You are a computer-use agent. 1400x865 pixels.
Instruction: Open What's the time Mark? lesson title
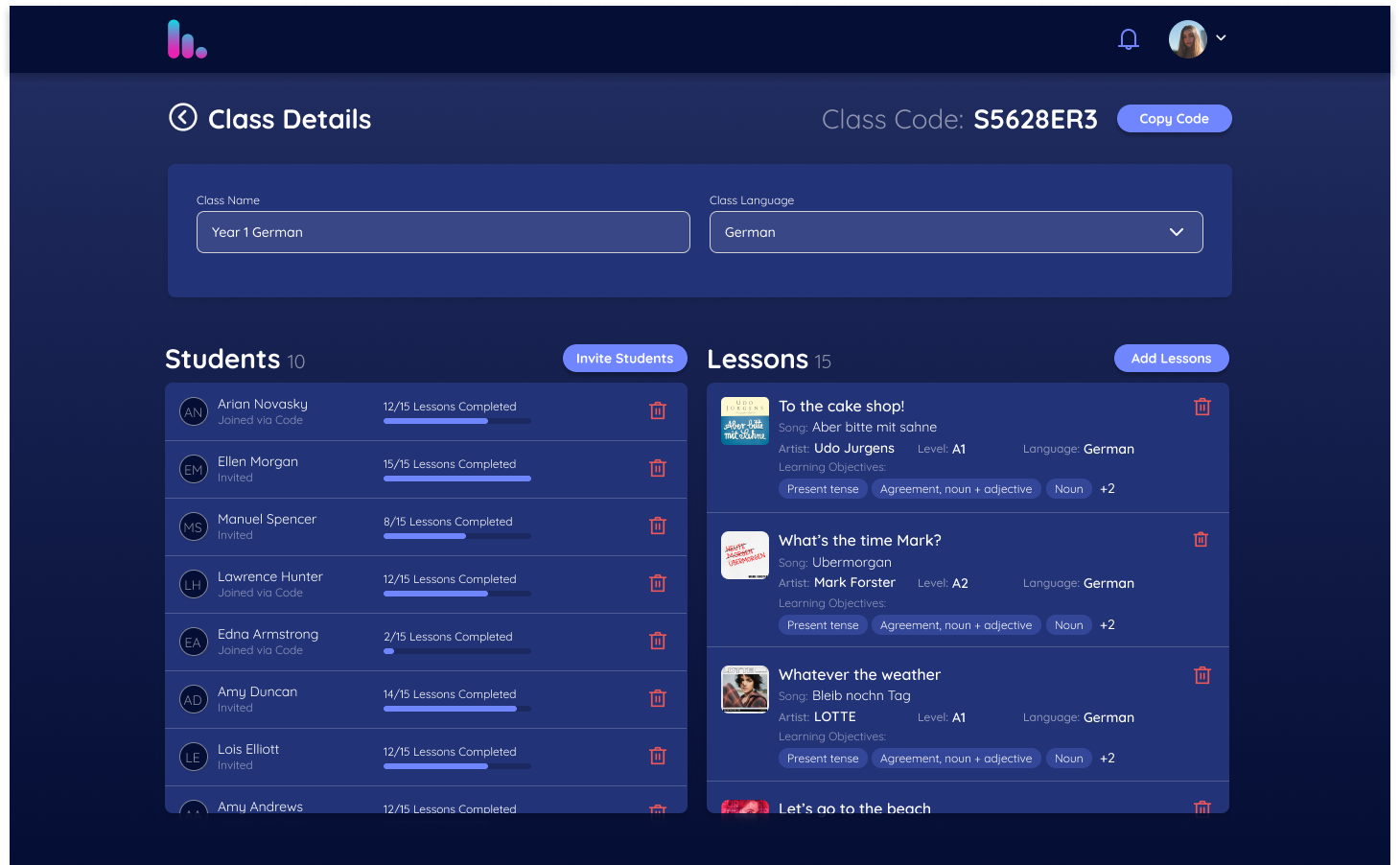(x=860, y=541)
